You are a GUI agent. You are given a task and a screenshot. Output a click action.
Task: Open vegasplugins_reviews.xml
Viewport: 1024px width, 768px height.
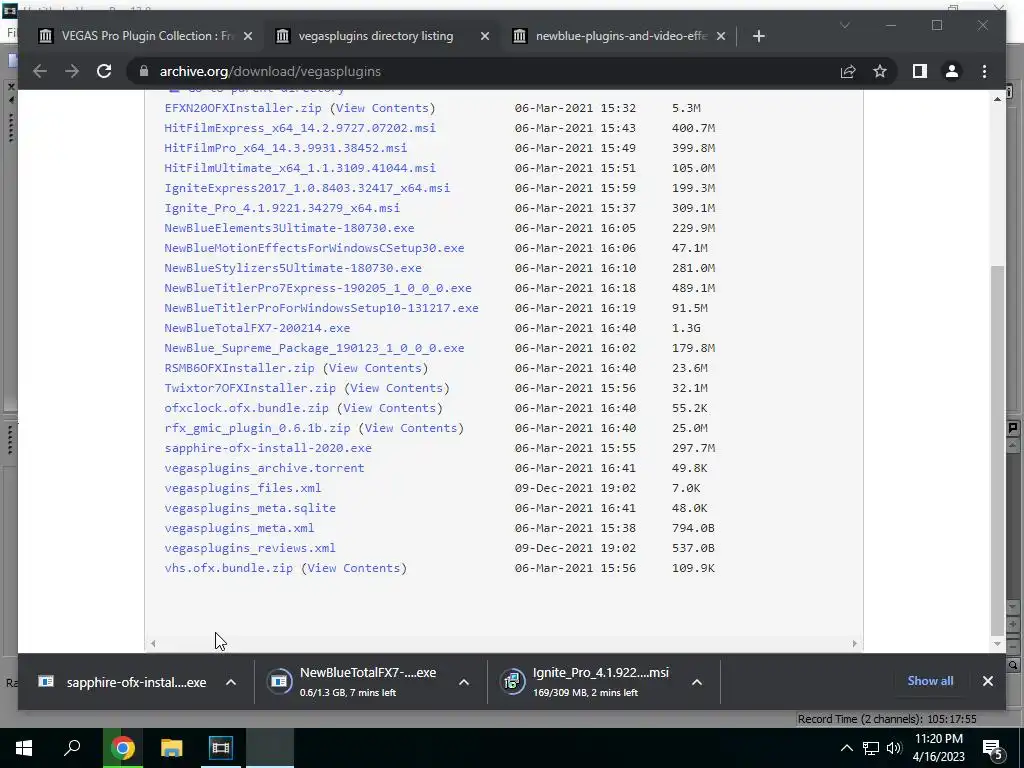coord(249,548)
